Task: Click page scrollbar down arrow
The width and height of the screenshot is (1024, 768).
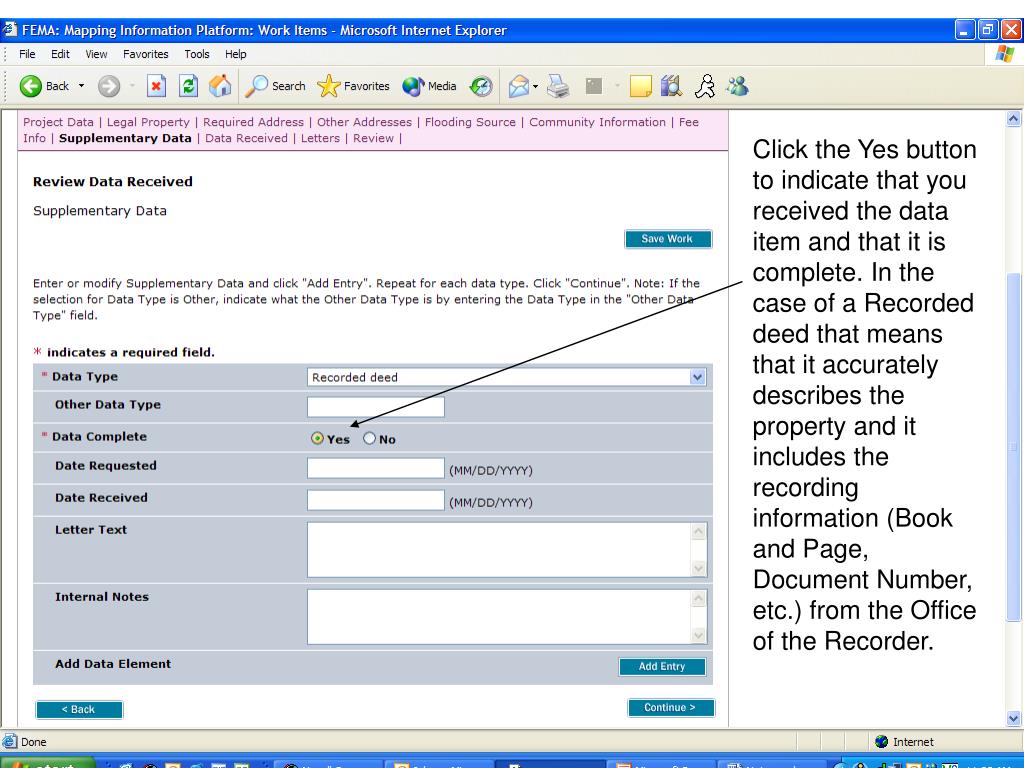Action: [x=1014, y=718]
